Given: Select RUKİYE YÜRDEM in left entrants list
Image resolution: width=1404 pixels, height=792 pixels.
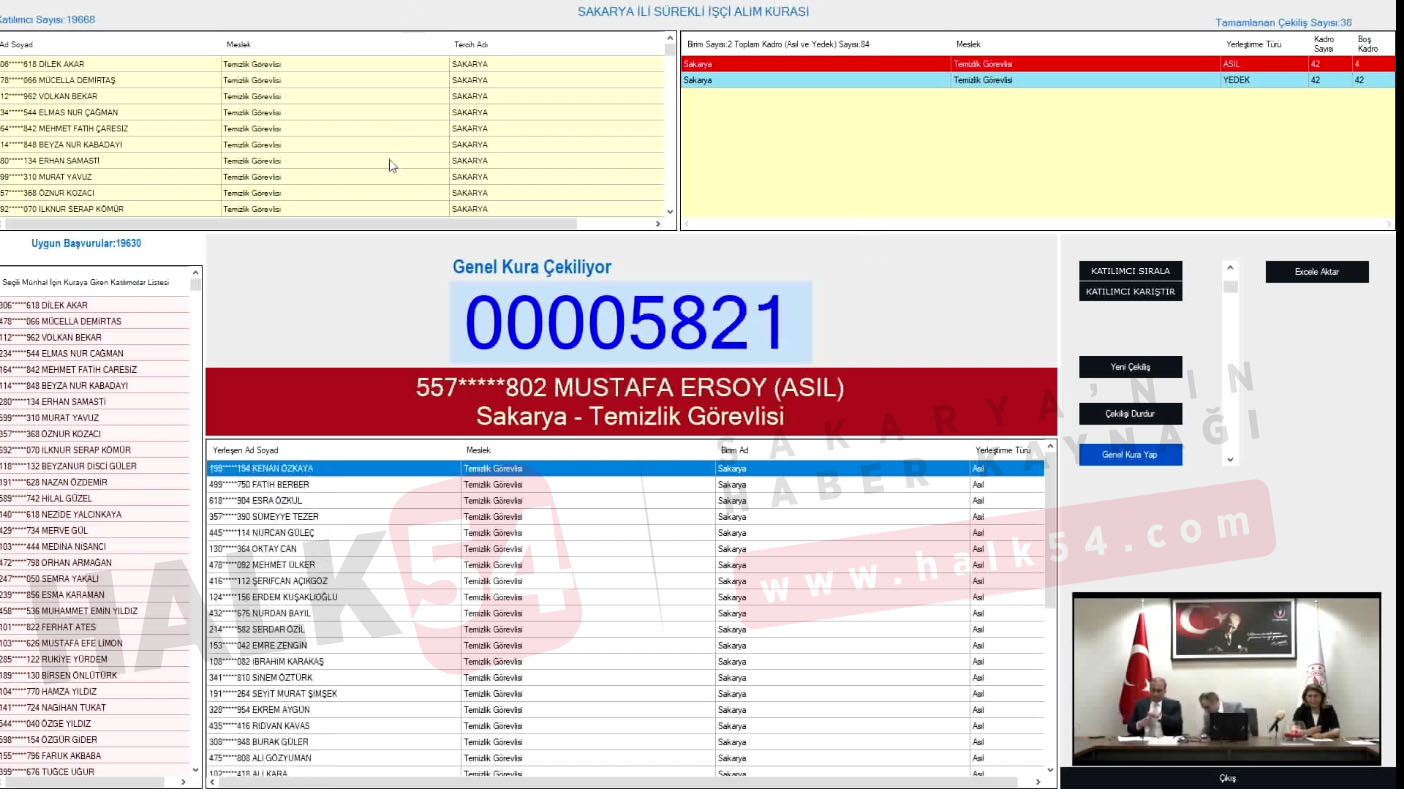Looking at the screenshot, I should point(95,659).
